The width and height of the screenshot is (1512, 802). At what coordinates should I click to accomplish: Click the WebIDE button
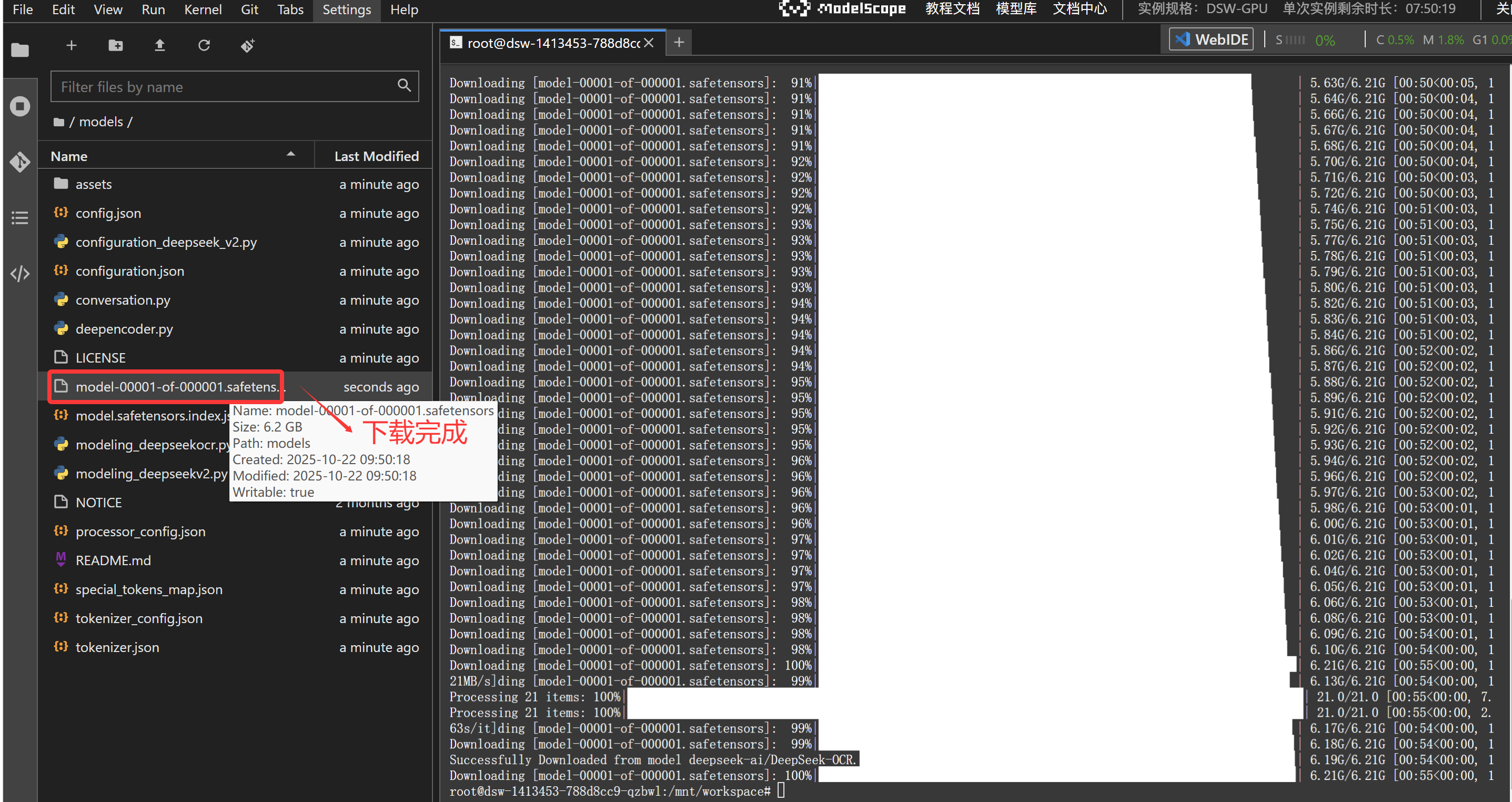1212,39
